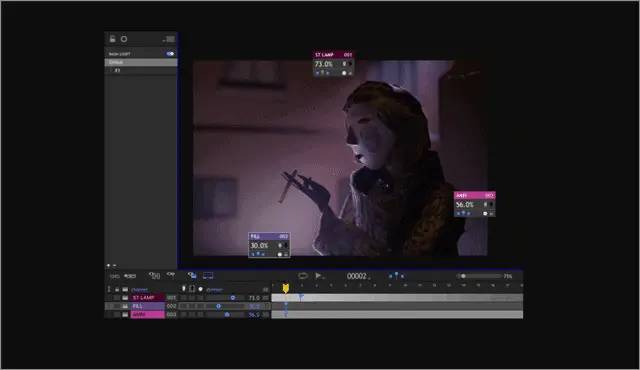The image size is (640, 370).
Task: Click the keyframe icon next to frame counter
Action: click(x=396, y=276)
